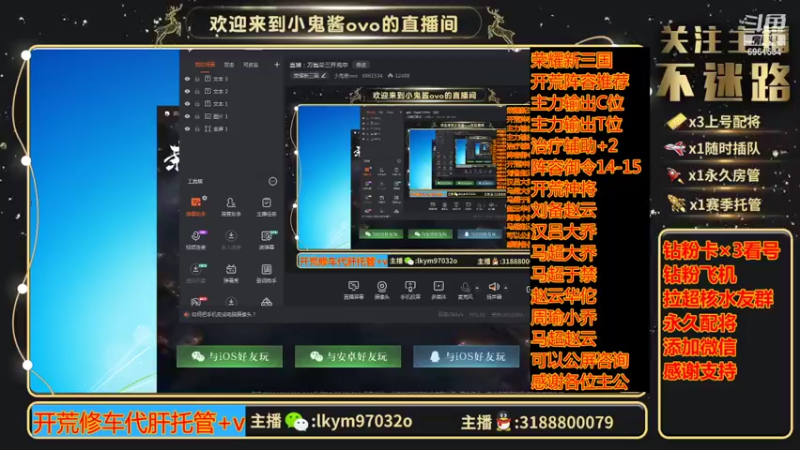Hide the 全屏 1 layer
This screenshot has height=450, width=800.
point(187,129)
